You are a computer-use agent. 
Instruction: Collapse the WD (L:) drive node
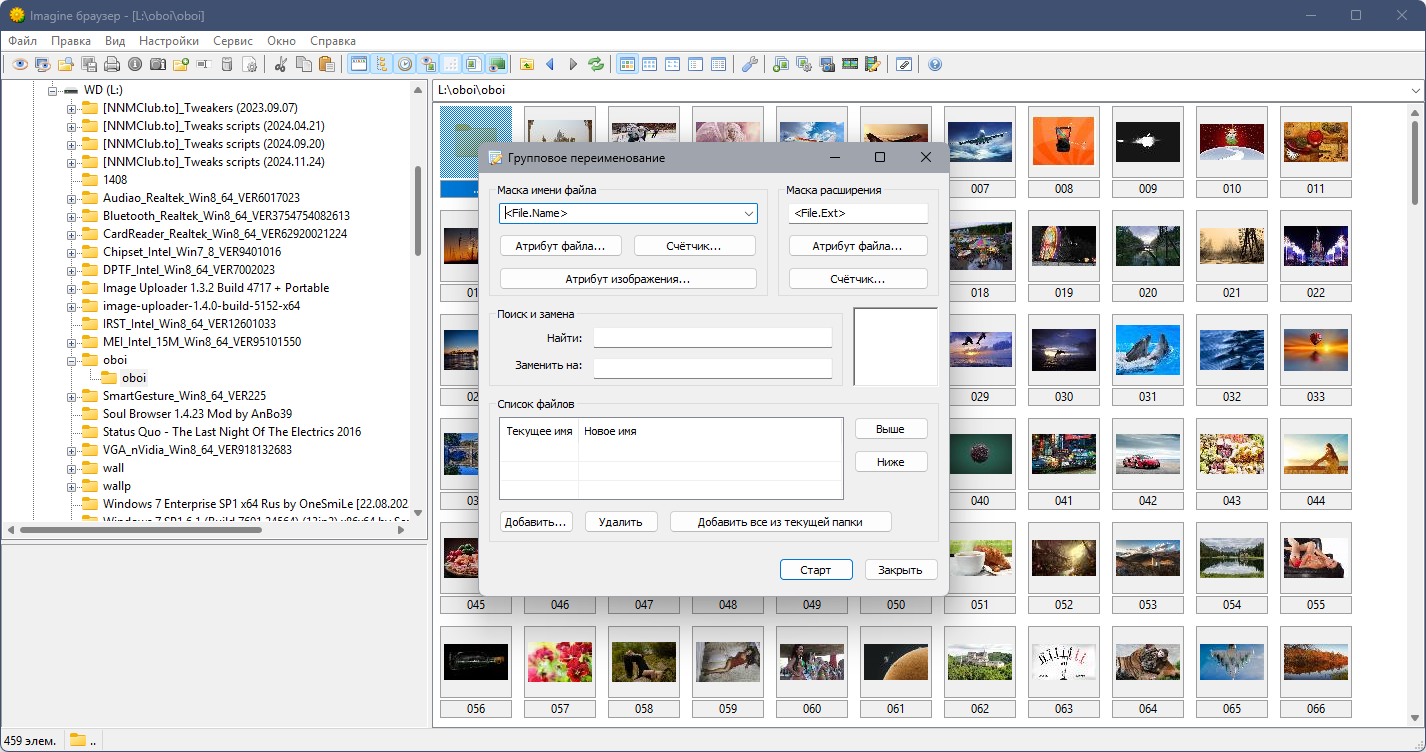(x=53, y=90)
